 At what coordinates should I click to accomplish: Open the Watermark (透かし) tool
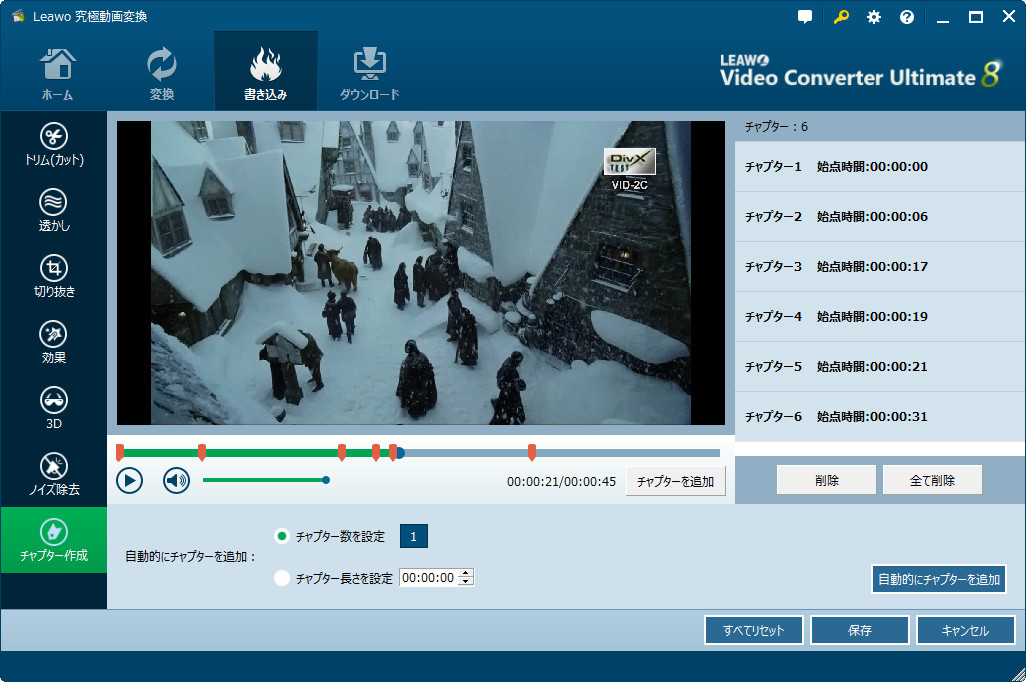point(54,211)
